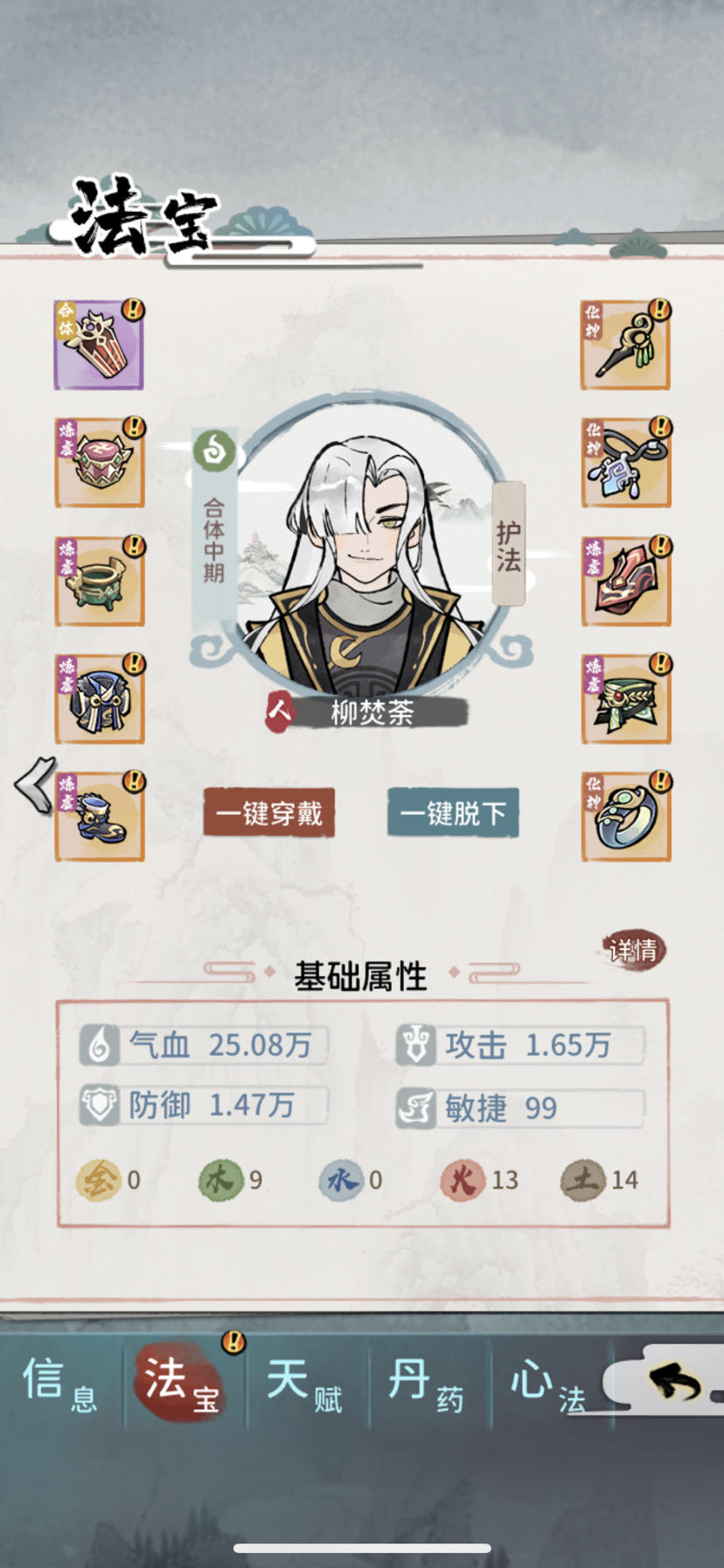Open the pink drum artifact slot
The width and height of the screenshot is (724, 1568).
point(100,463)
